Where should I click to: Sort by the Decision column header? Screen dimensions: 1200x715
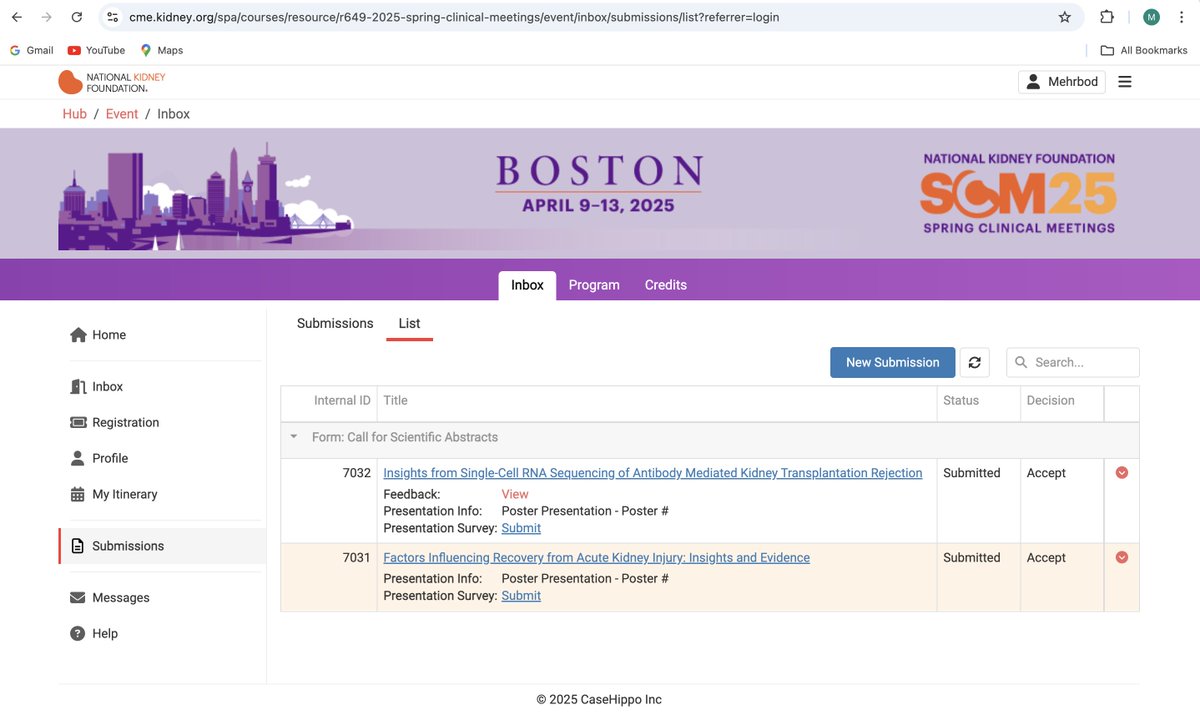(x=1050, y=400)
